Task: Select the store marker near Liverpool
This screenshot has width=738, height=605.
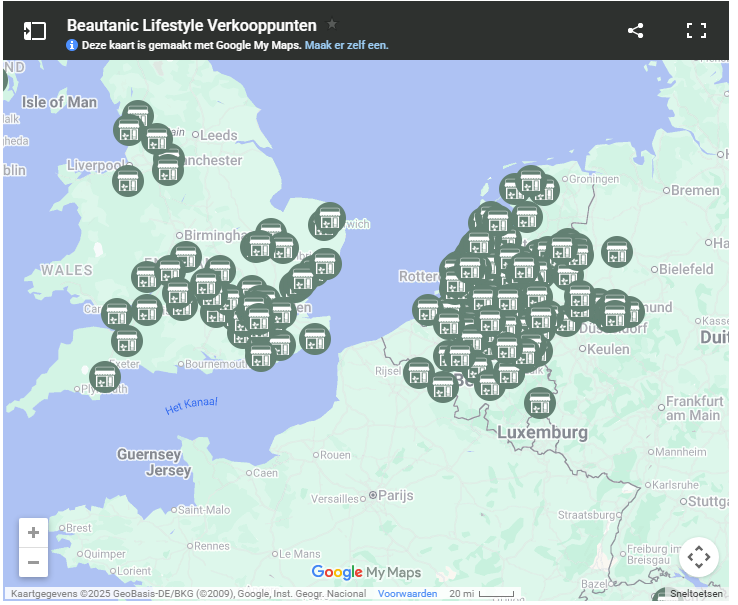Action: tap(127, 181)
